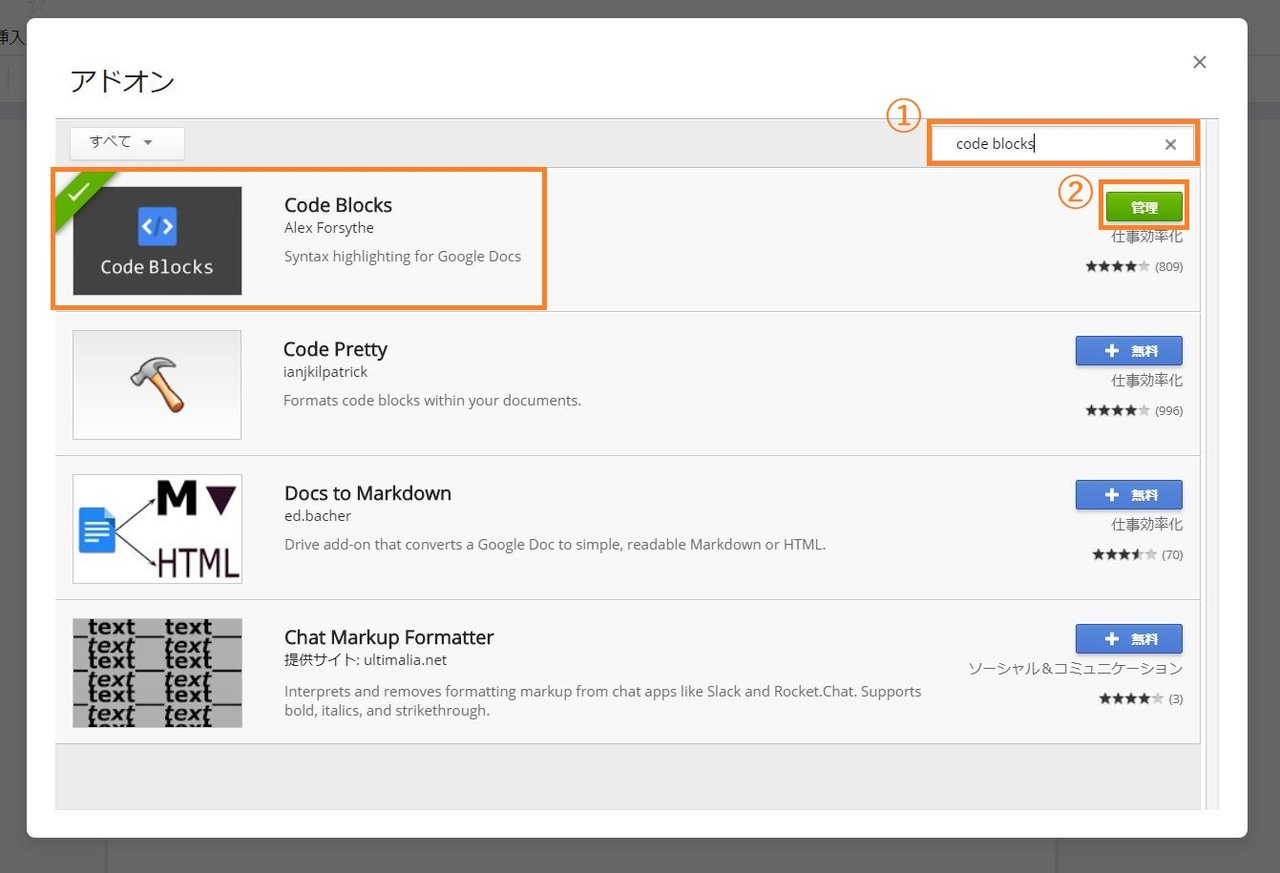Install Chat Markup Formatter with 無料 button

1129,639
